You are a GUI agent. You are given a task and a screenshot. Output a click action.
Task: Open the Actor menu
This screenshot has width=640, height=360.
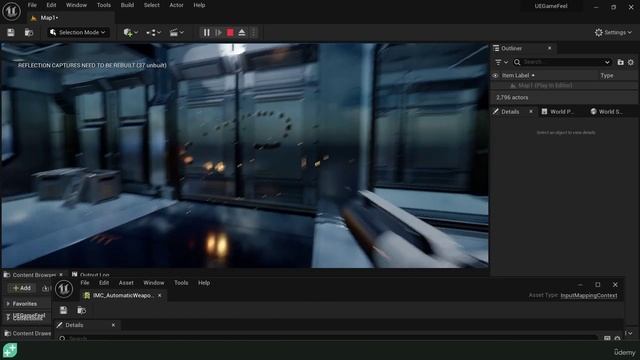click(x=176, y=5)
